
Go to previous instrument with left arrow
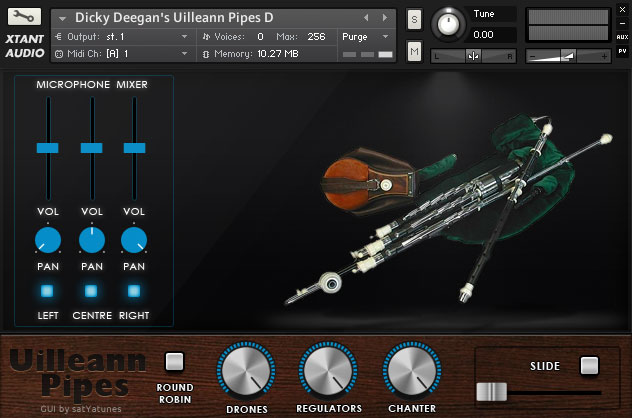pyautogui.click(x=366, y=17)
